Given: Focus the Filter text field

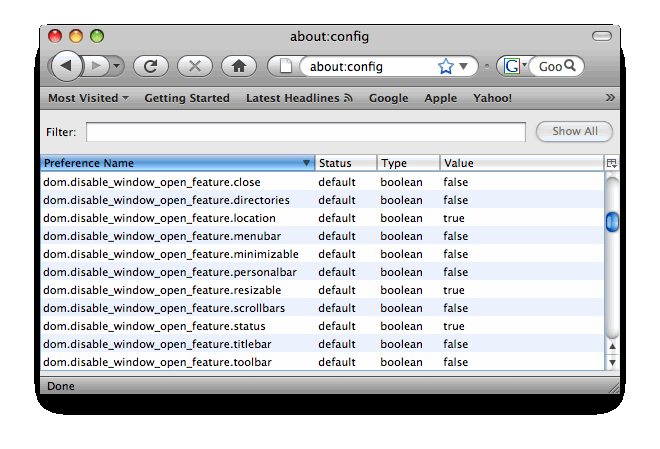Looking at the screenshot, I should [305, 132].
